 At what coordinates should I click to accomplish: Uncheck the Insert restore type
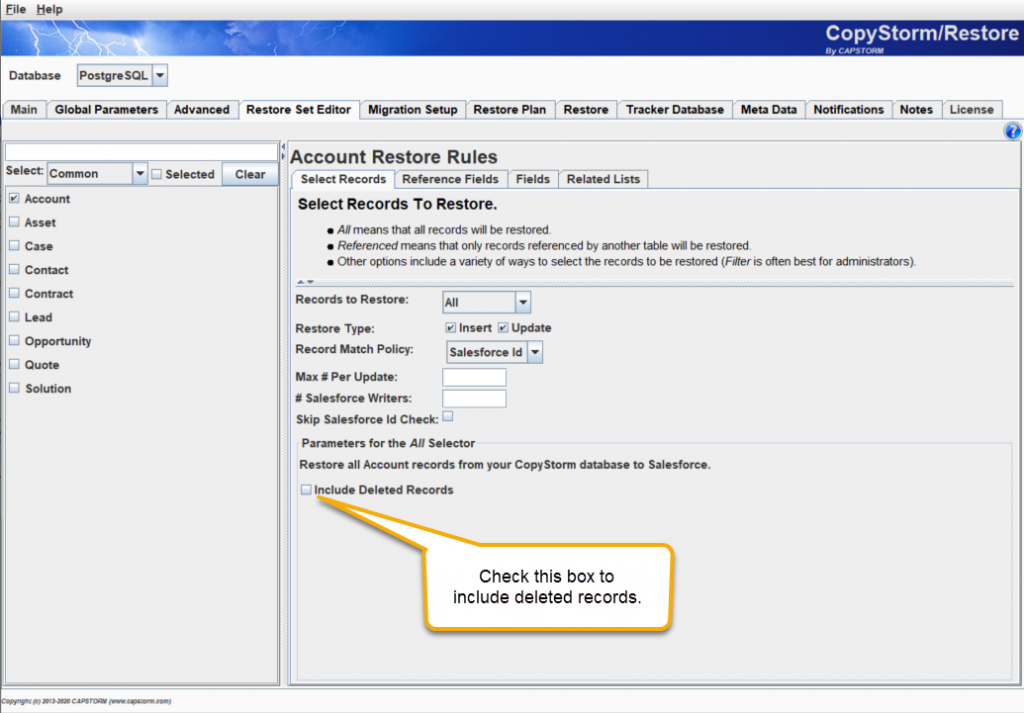click(451, 327)
